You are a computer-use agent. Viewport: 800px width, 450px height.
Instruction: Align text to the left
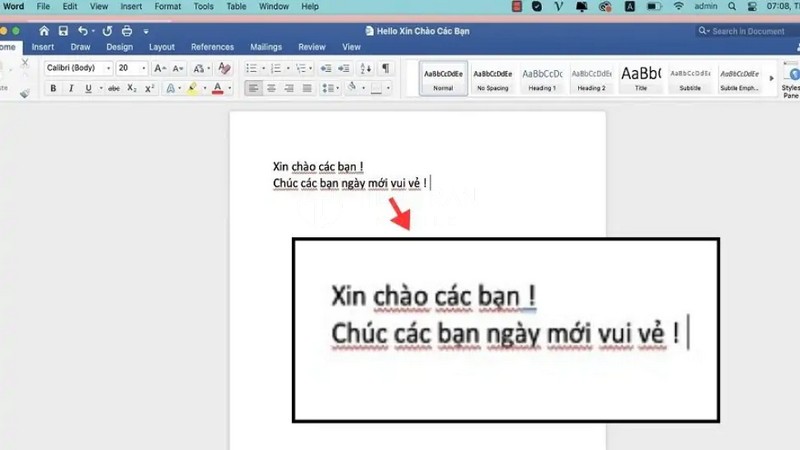click(253, 88)
